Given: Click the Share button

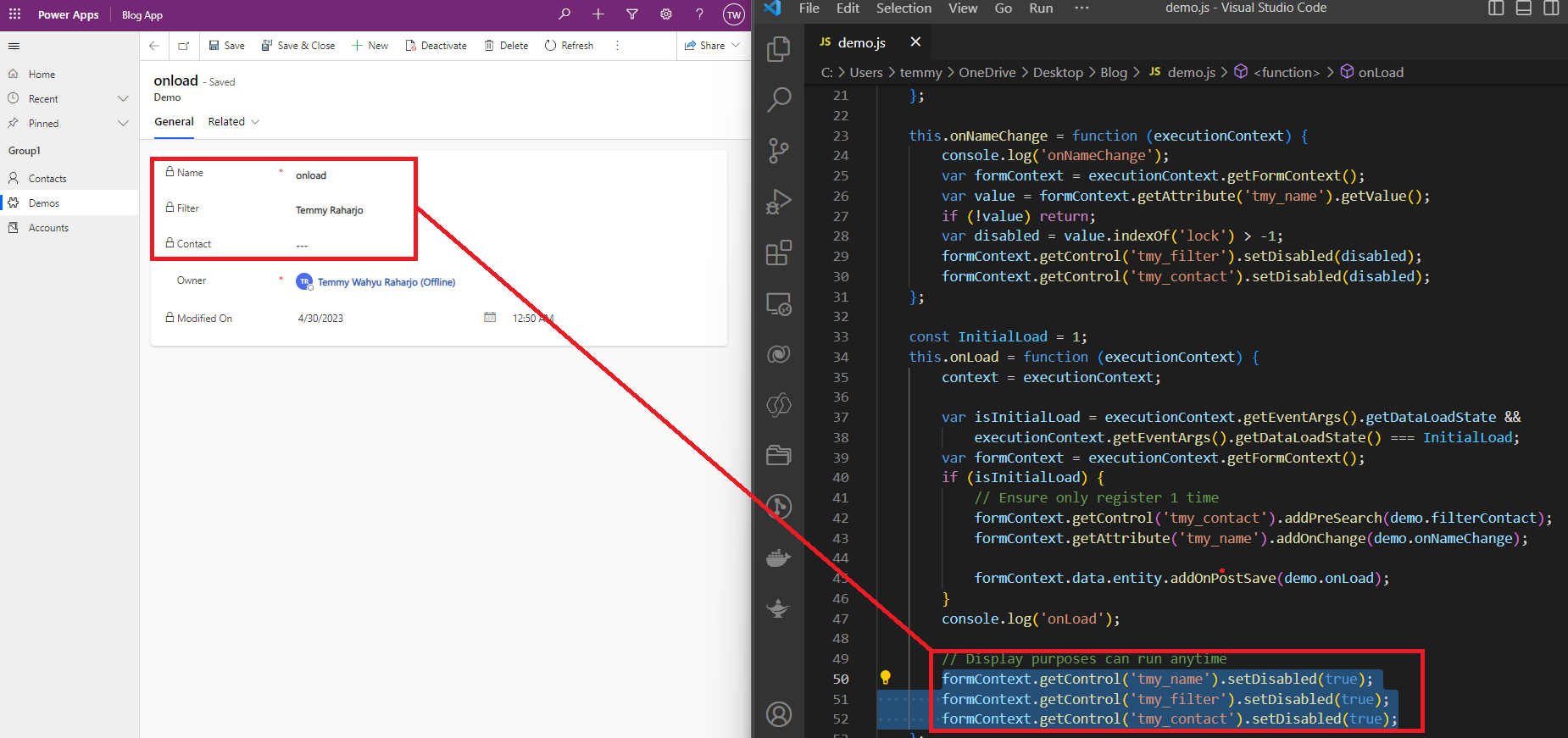Looking at the screenshot, I should (x=705, y=46).
